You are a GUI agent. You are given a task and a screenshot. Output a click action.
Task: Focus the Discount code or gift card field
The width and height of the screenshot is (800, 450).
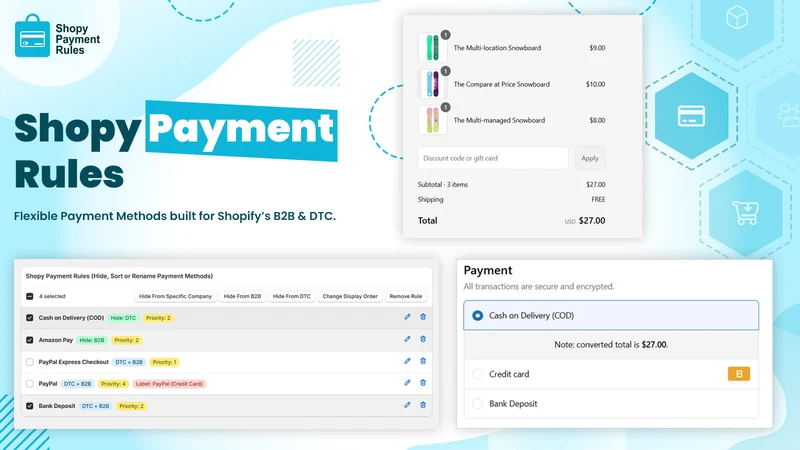pyautogui.click(x=493, y=158)
